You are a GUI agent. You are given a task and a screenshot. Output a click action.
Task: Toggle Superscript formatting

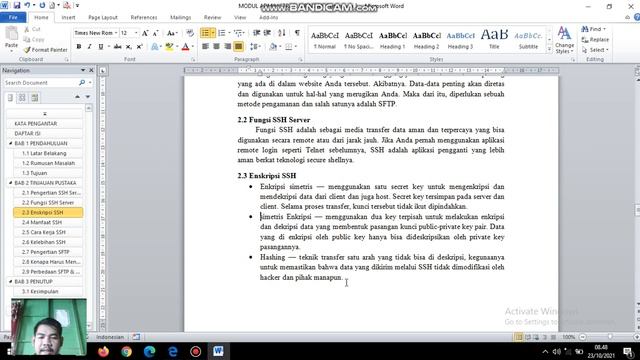(139, 47)
